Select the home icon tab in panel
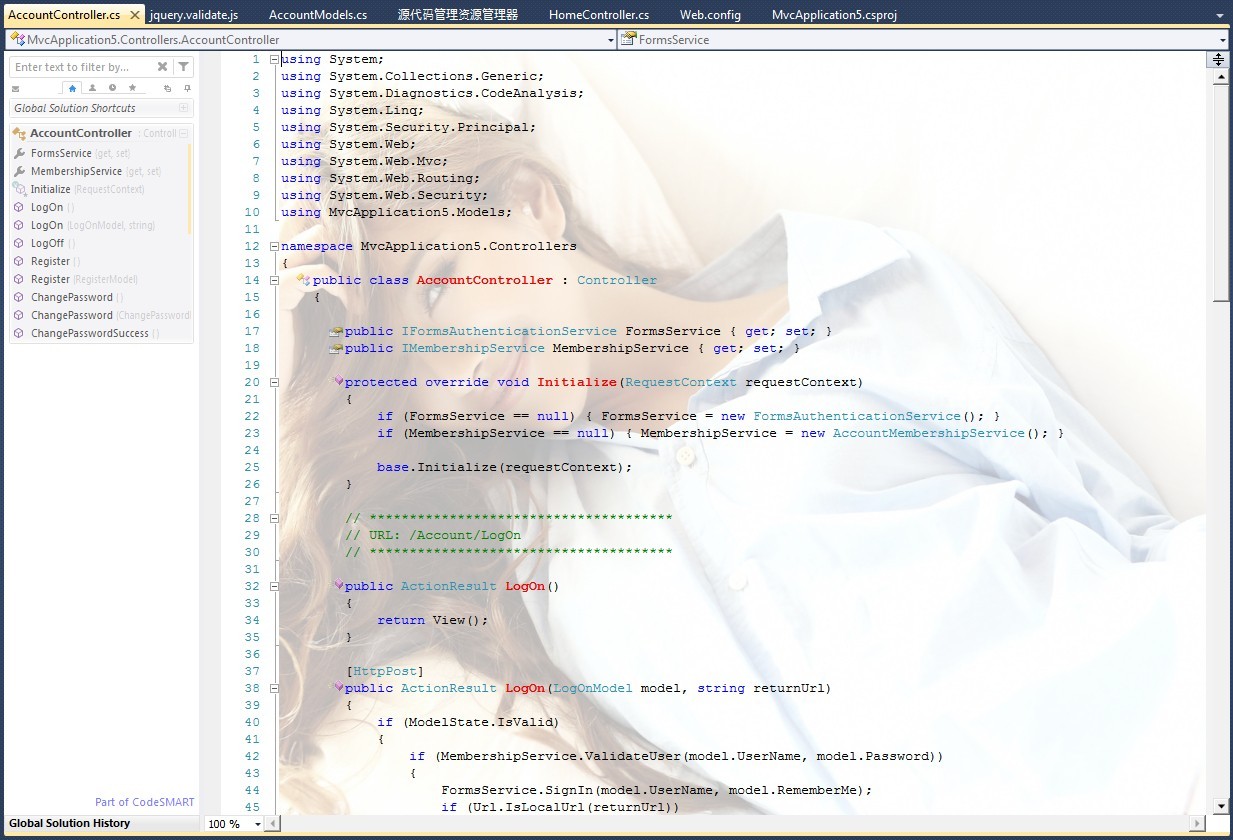Viewport: 1233px width, 840px height. (72, 88)
